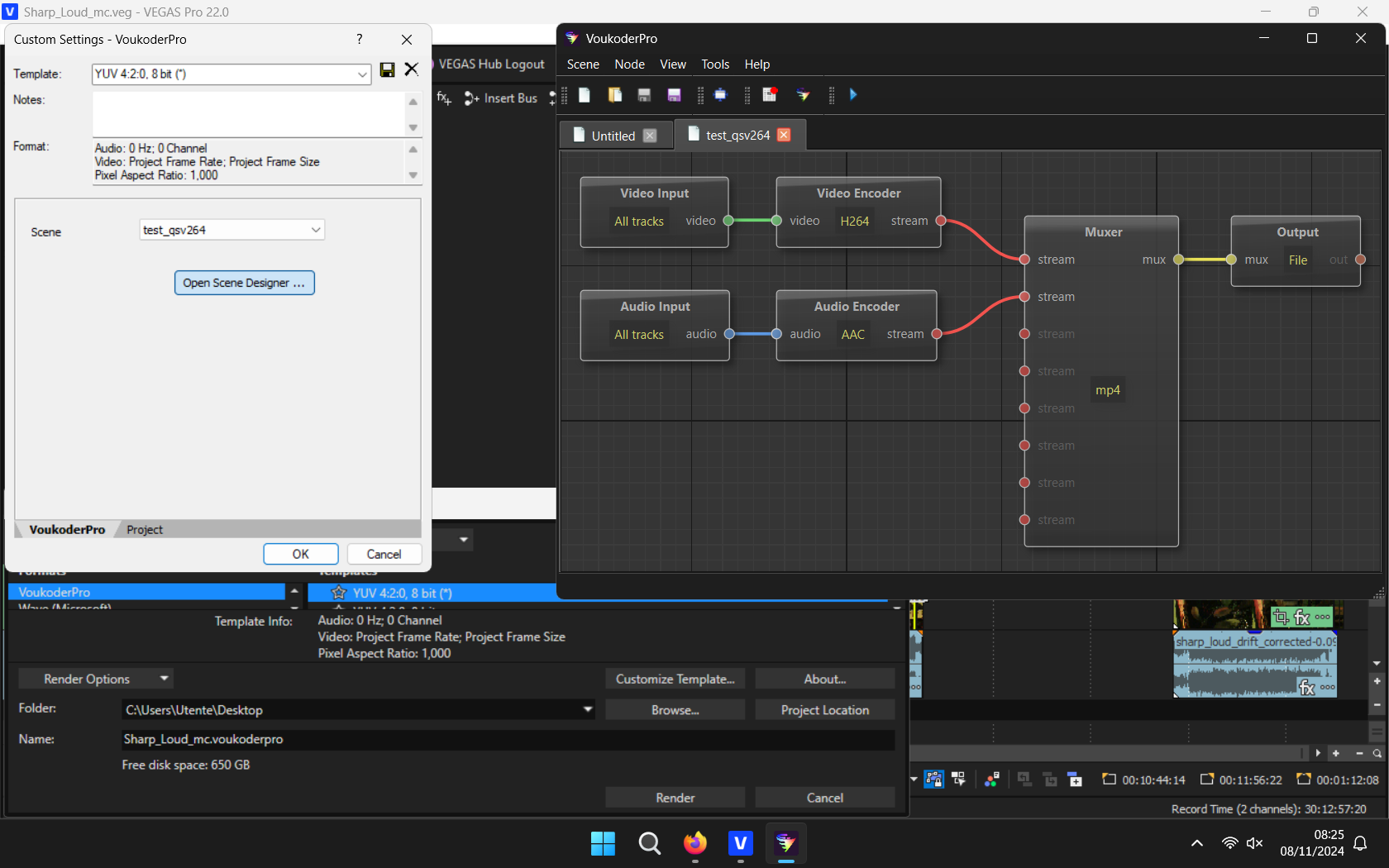The width and height of the screenshot is (1389, 868).
Task: Click the Customize Template button
Action: tap(675, 679)
